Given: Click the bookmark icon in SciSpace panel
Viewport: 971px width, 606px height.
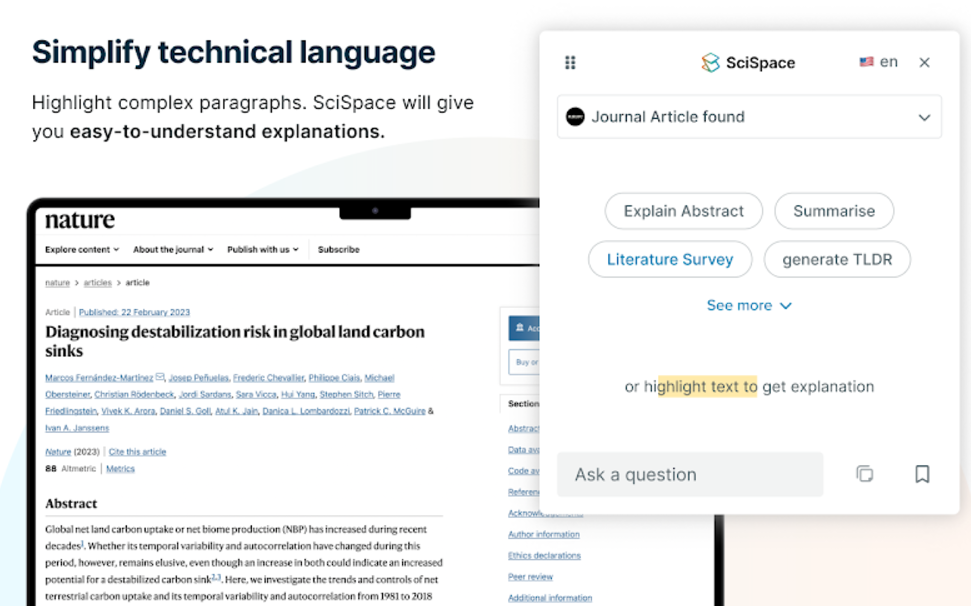Looking at the screenshot, I should point(922,474).
